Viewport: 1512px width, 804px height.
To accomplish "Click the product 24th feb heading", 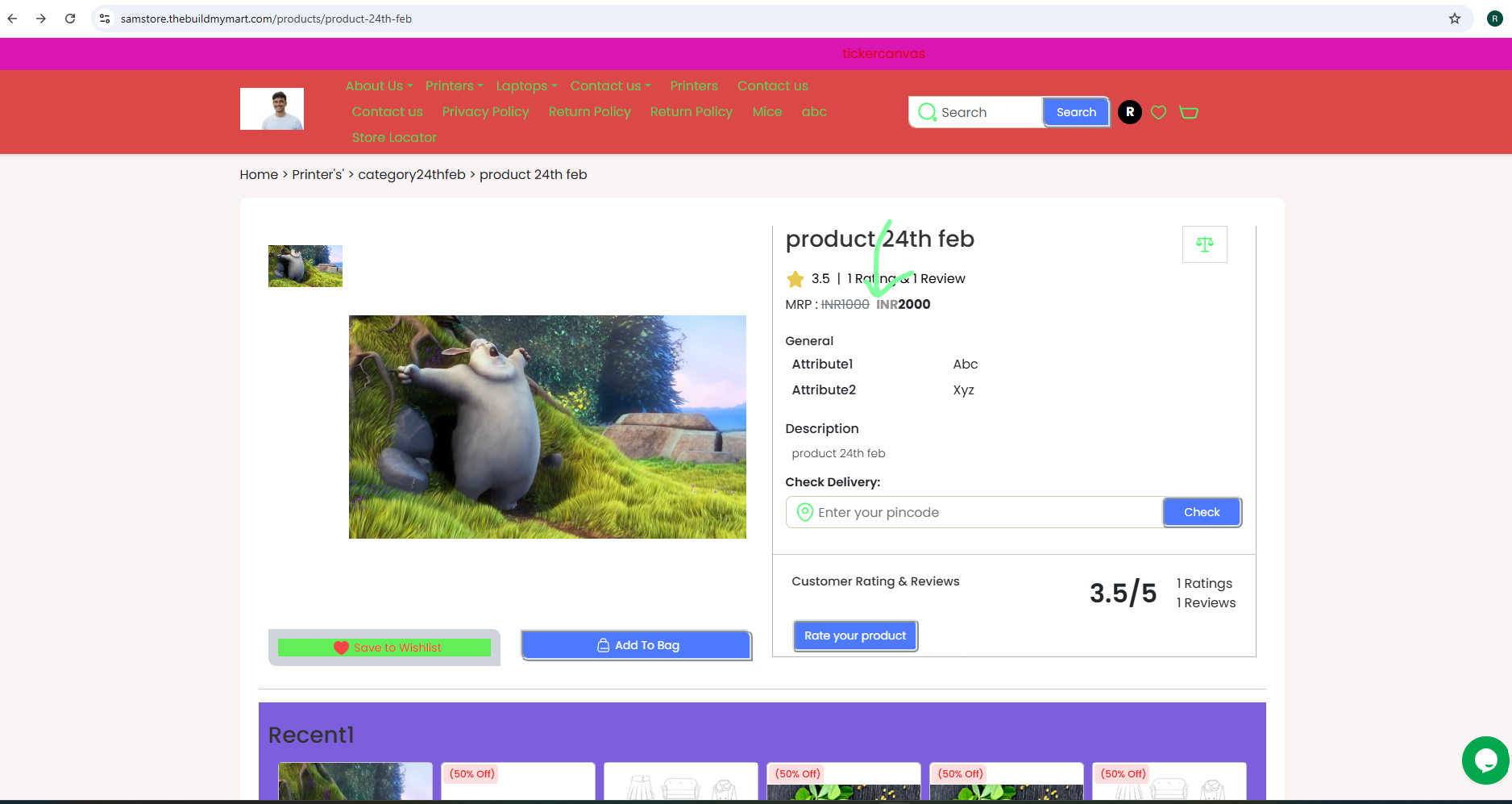I will [880, 239].
